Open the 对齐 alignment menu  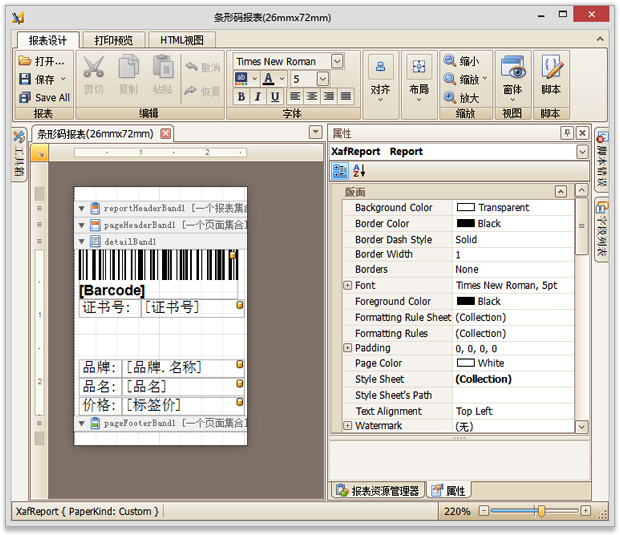click(380, 80)
